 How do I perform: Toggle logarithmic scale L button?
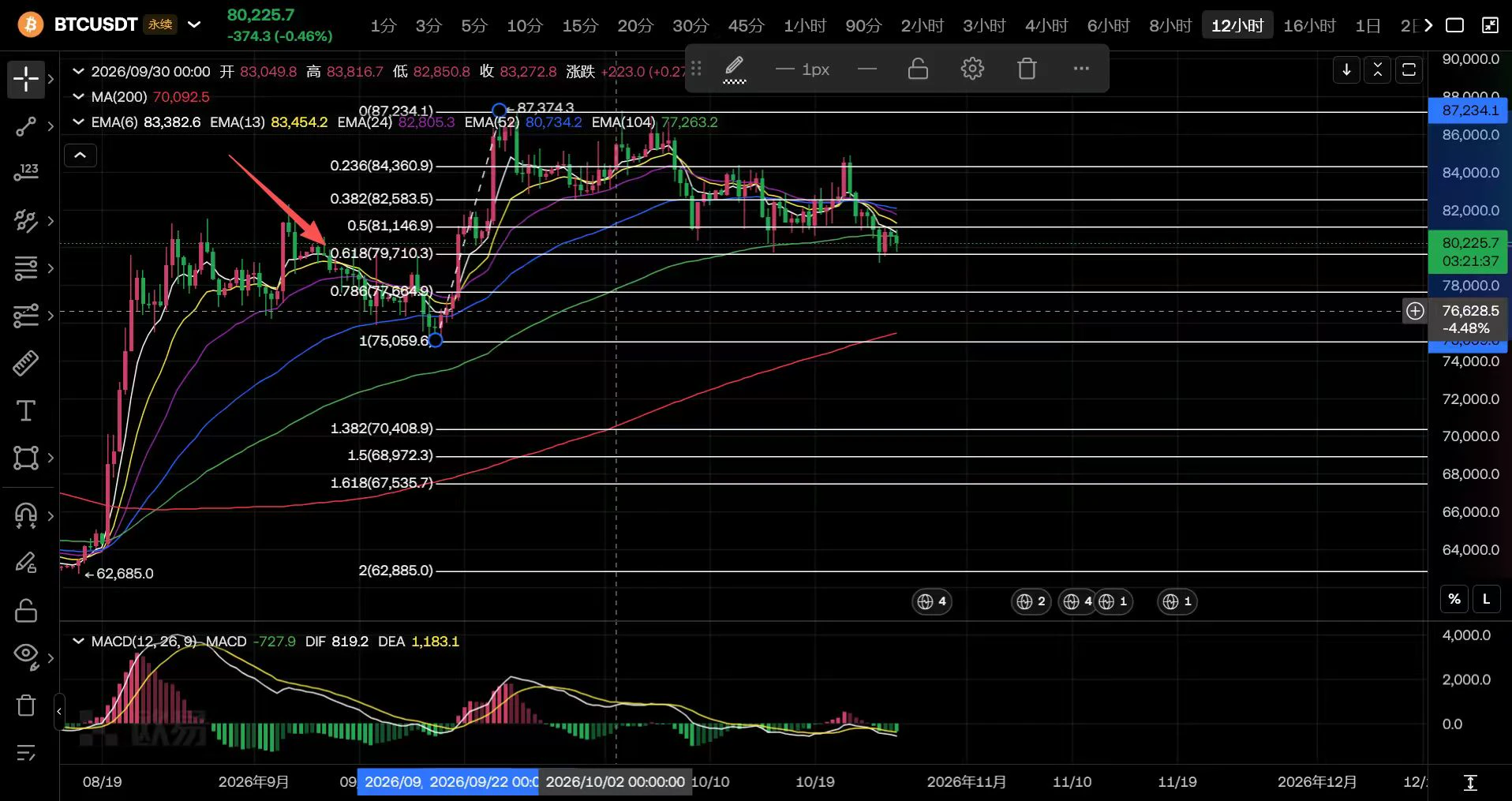(x=1486, y=599)
